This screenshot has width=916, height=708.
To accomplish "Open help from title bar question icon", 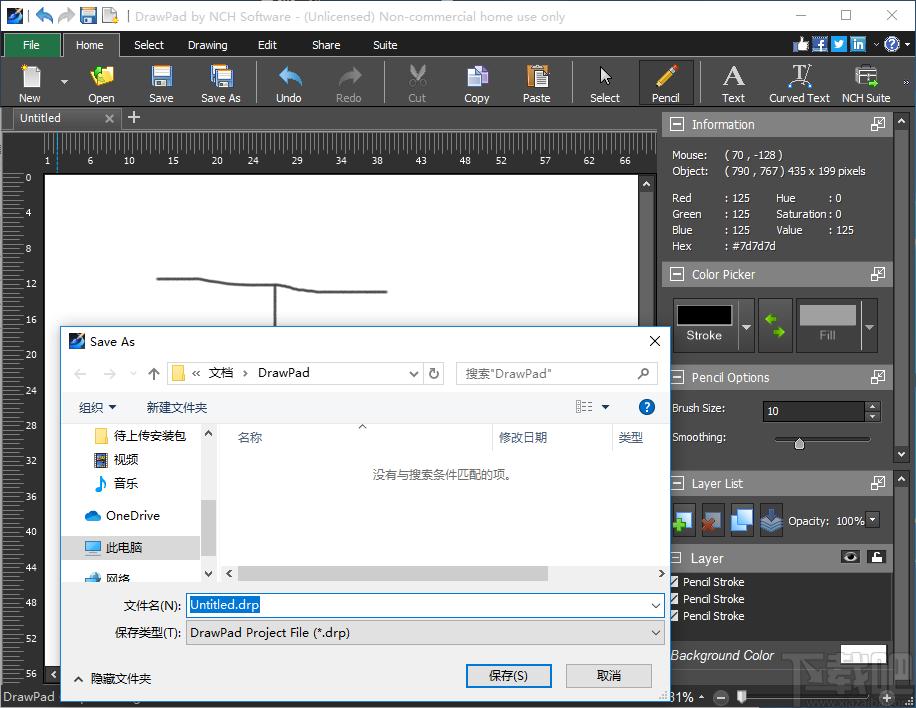I will [x=891, y=44].
